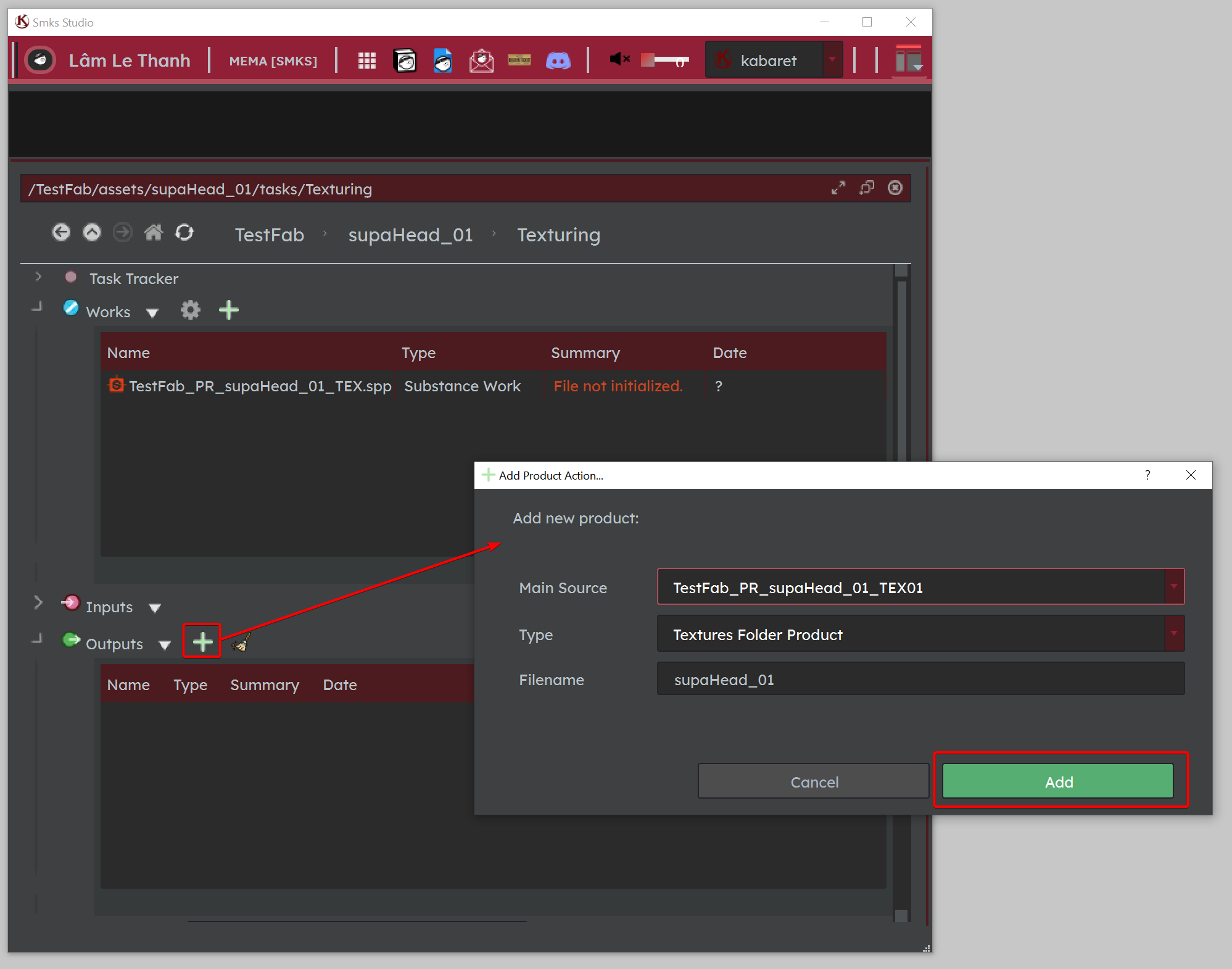The width and height of the screenshot is (1232, 969).
Task: Open the Main Source dropdown
Action: pyautogui.click(x=920, y=587)
